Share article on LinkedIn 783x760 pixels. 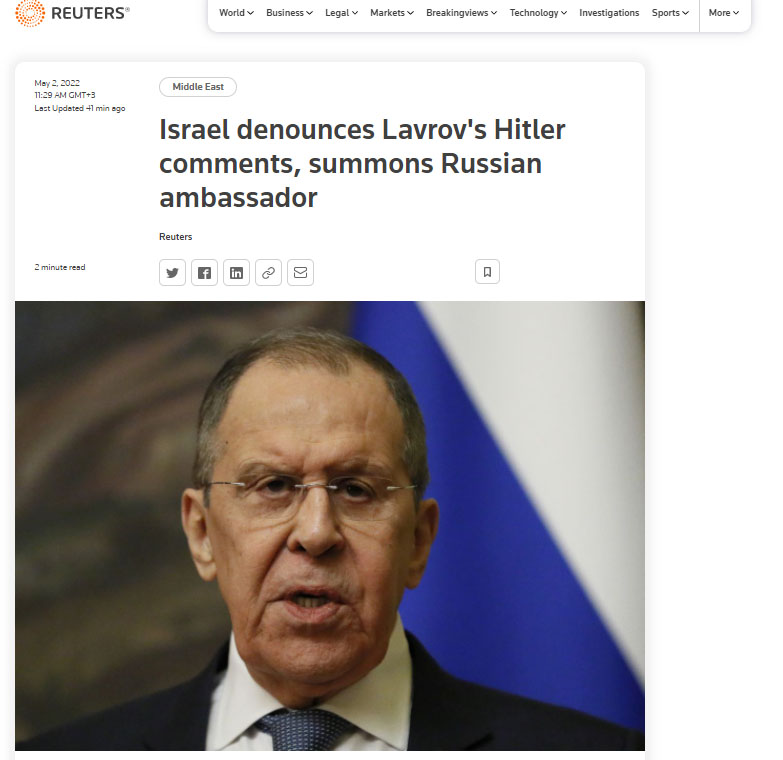pos(236,273)
